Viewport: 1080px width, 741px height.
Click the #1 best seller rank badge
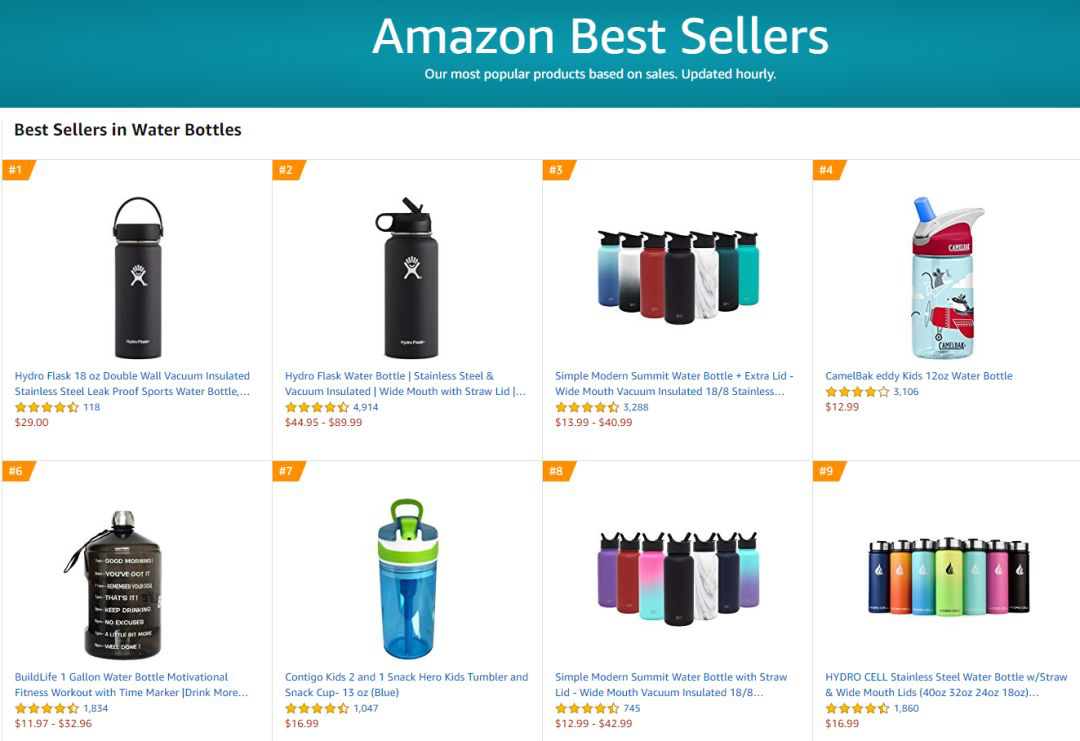click(x=17, y=170)
